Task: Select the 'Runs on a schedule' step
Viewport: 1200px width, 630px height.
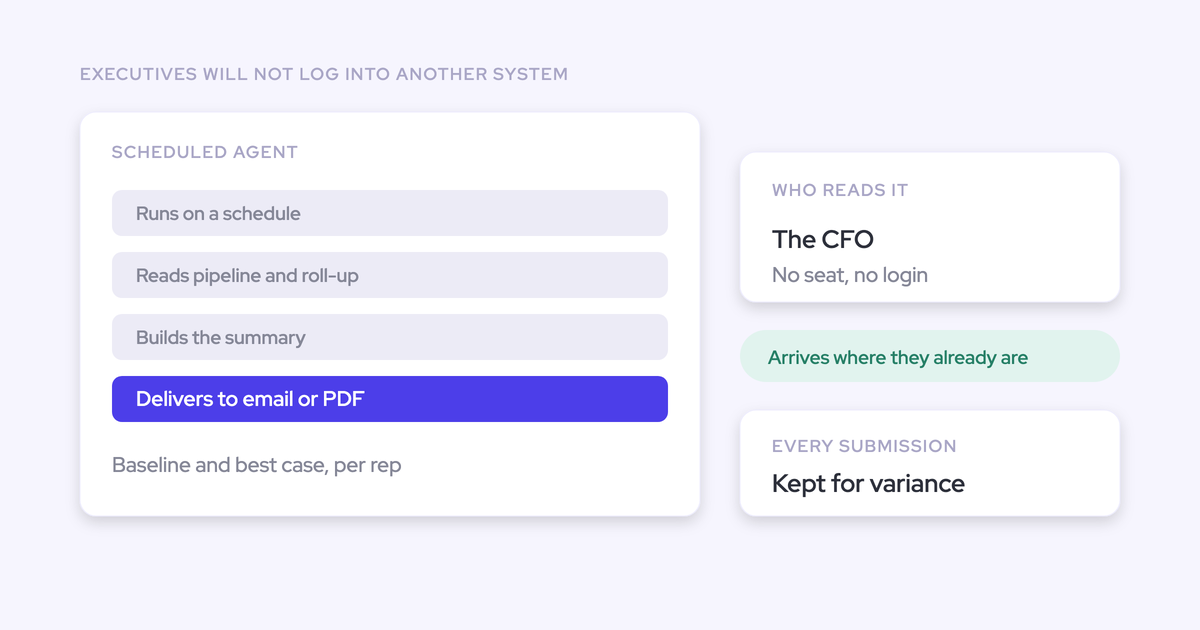Action: (x=390, y=213)
